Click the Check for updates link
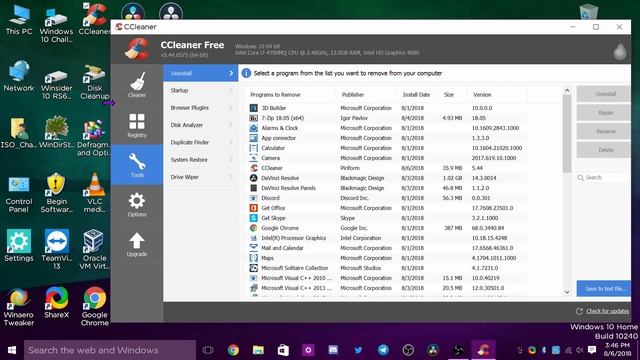640x360 pixels. tap(607, 311)
